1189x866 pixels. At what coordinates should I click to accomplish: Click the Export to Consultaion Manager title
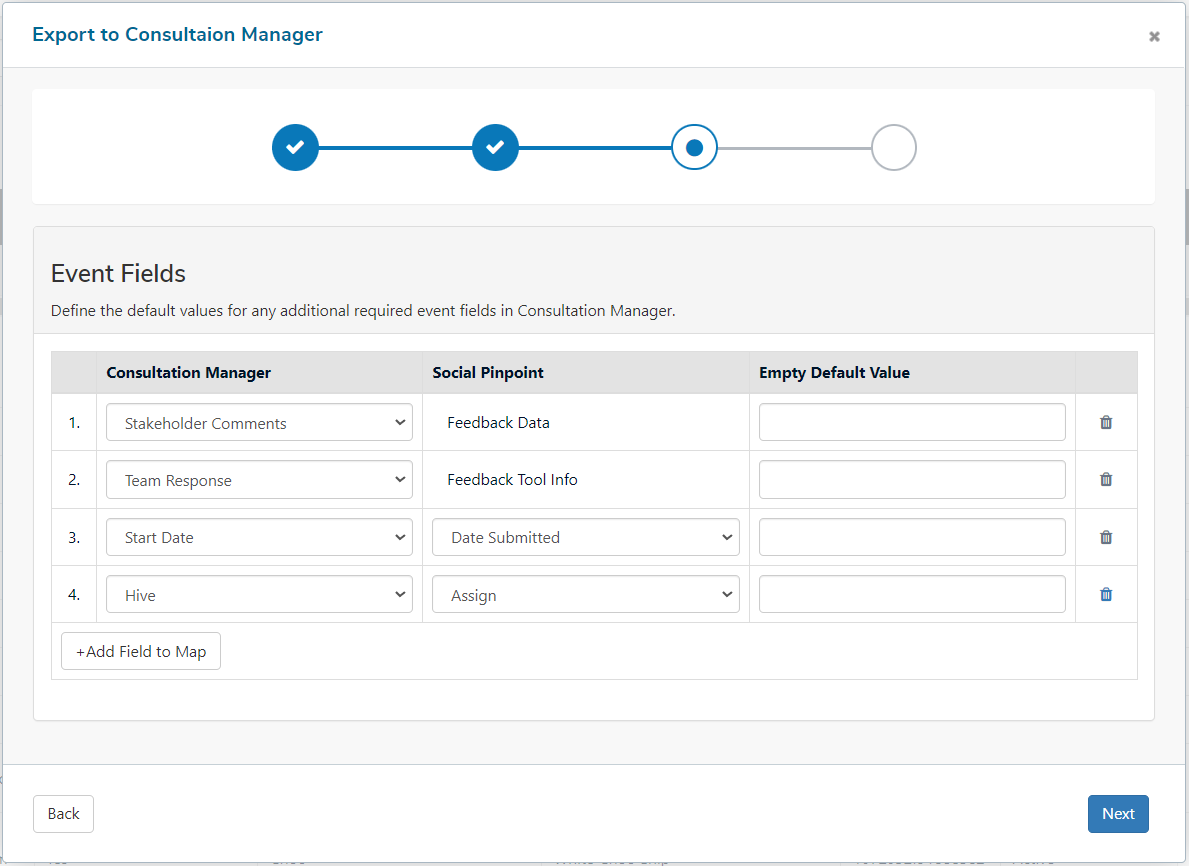(x=177, y=34)
